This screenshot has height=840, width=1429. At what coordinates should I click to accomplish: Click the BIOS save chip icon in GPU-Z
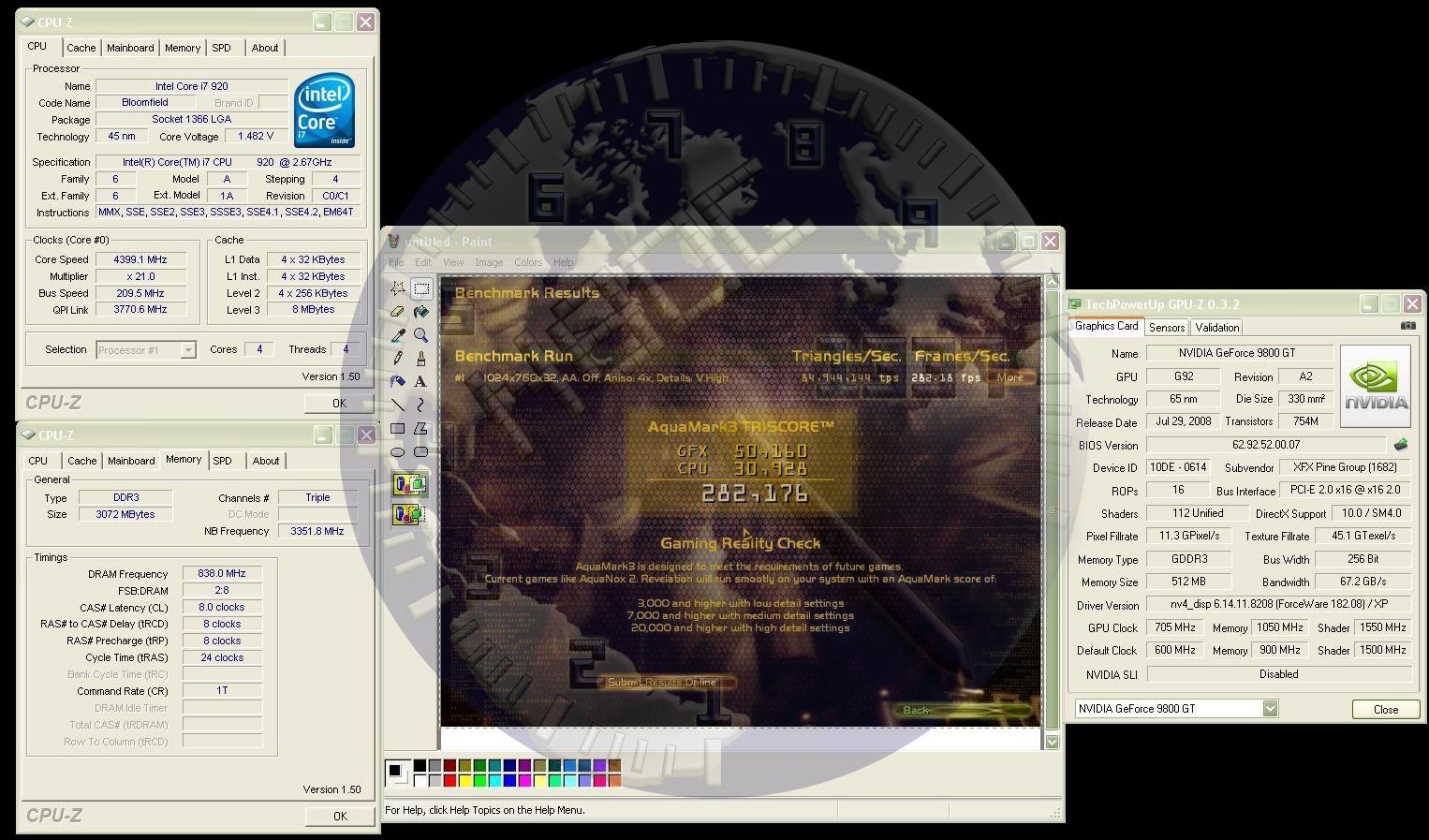[x=1401, y=445]
